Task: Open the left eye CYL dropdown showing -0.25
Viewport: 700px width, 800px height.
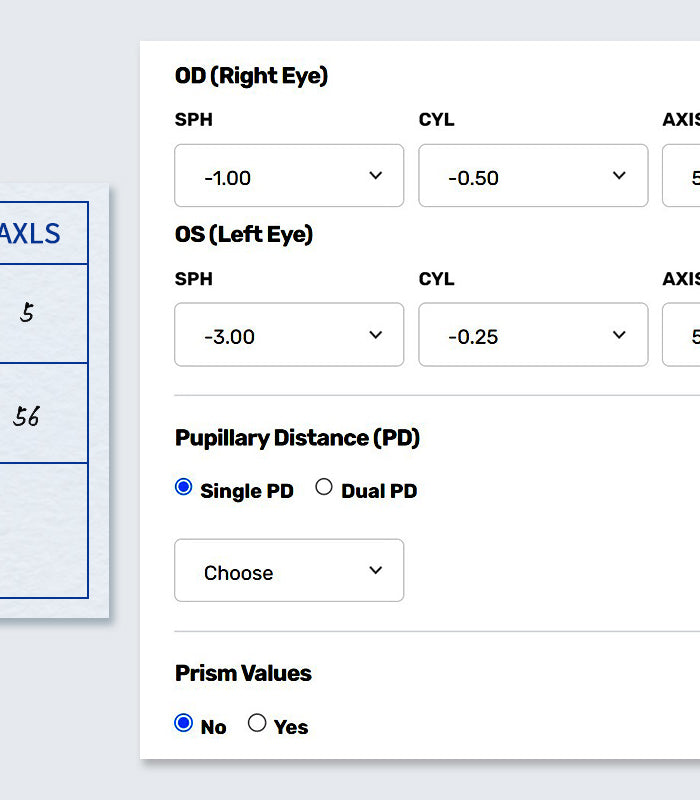Action: [533, 335]
